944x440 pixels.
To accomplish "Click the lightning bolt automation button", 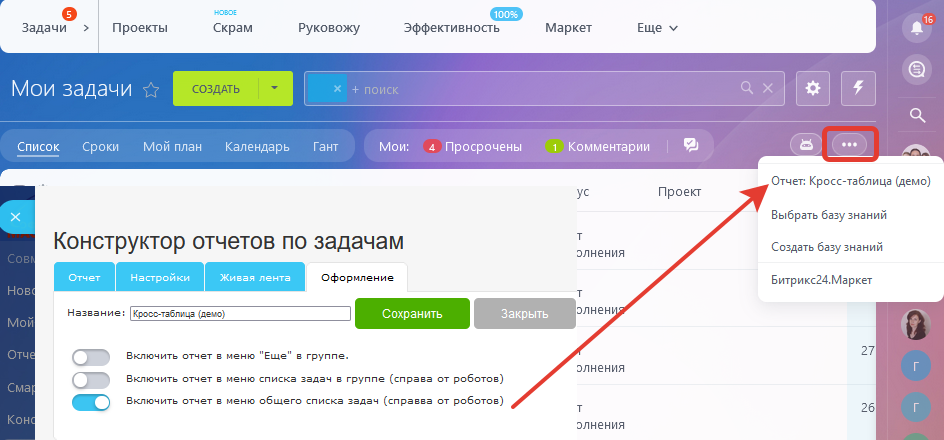I will 858,89.
